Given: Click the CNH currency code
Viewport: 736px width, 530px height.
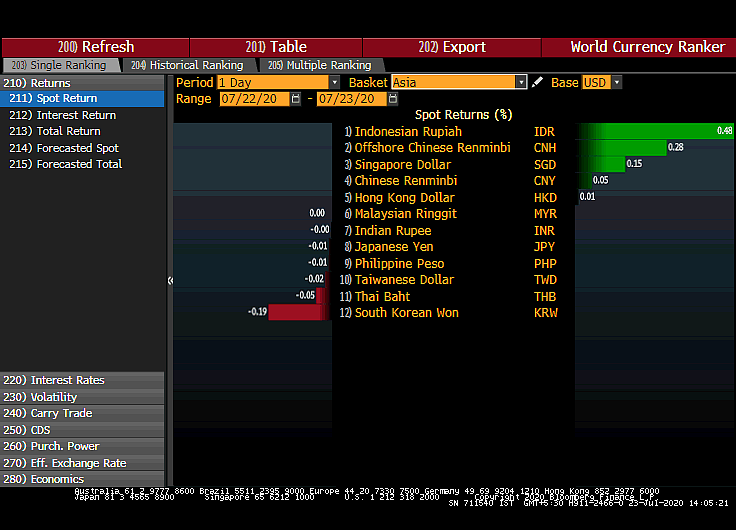Looking at the screenshot, I should (544, 147).
